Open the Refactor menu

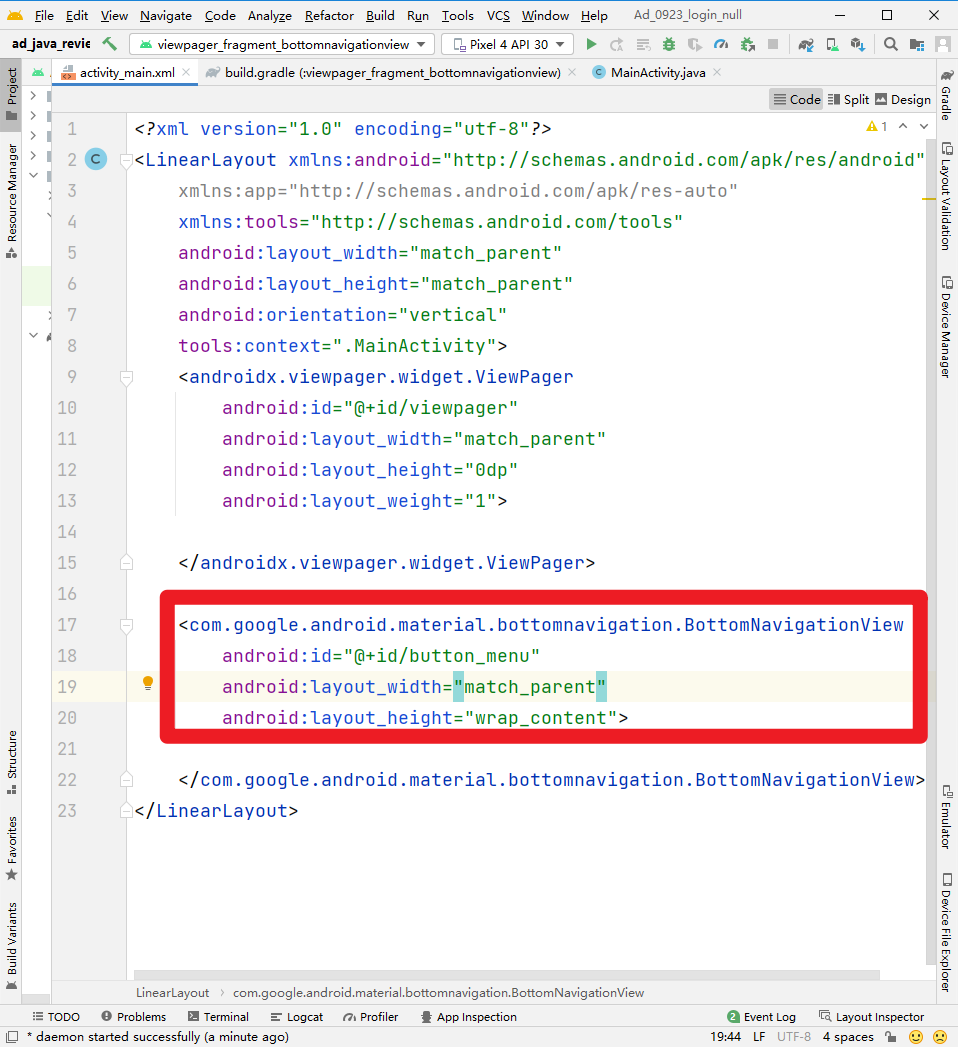(329, 15)
